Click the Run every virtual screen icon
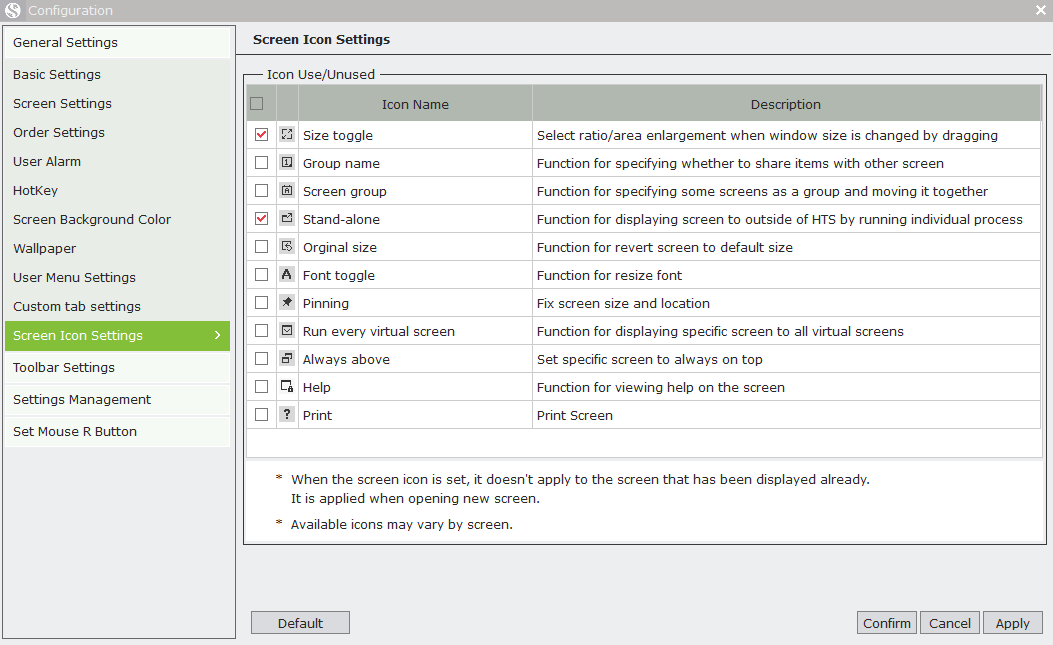 click(x=287, y=331)
